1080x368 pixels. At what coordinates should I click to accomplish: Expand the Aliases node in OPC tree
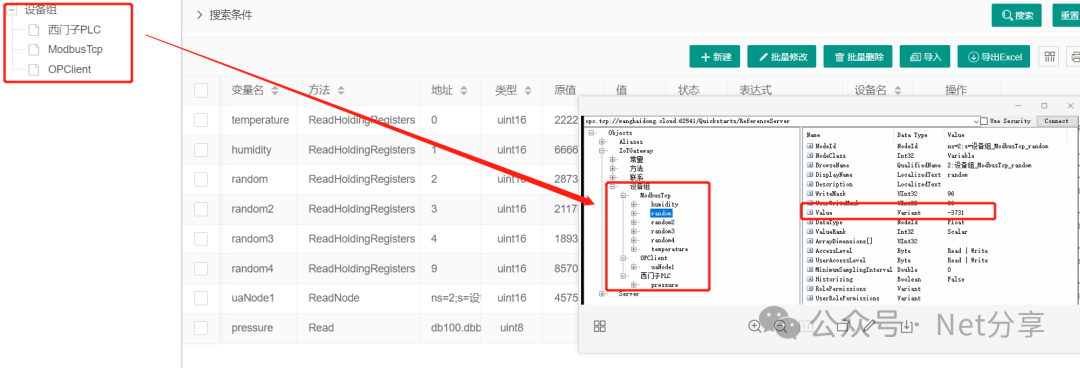pyautogui.click(x=603, y=141)
